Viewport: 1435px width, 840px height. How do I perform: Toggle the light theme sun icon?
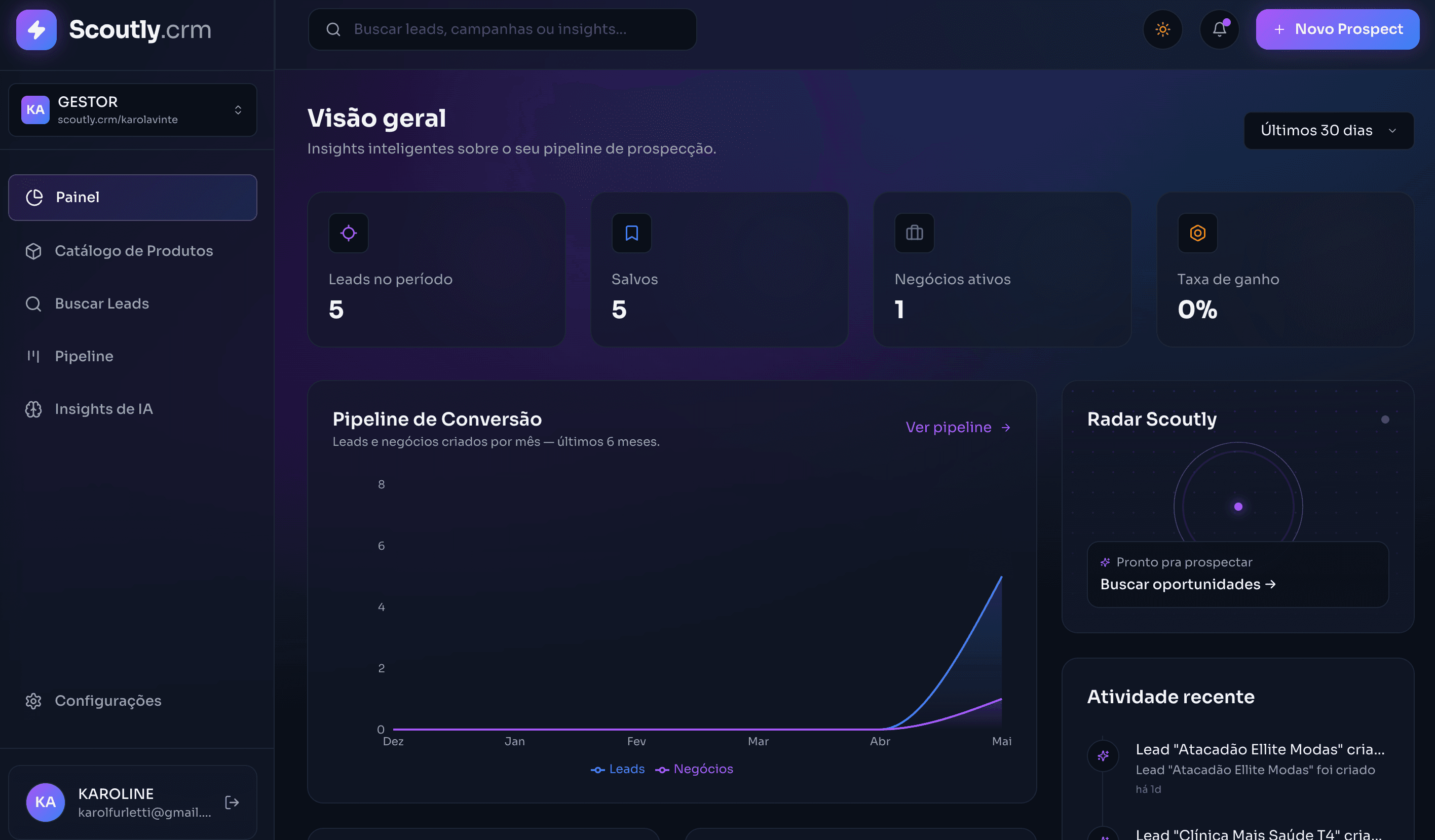pyautogui.click(x=1162, y=29)
